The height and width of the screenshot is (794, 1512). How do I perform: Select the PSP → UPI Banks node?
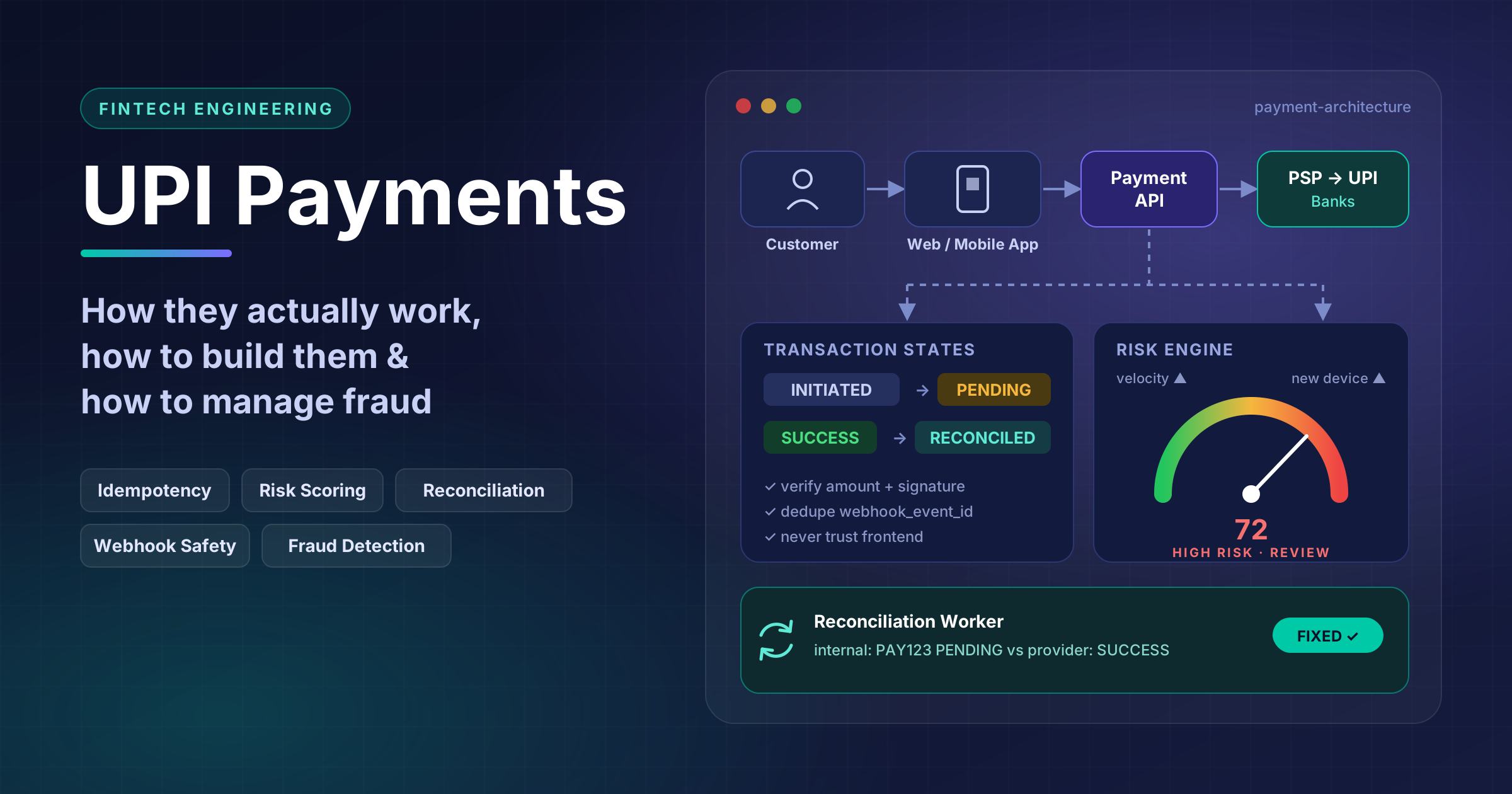point(1332,189)
